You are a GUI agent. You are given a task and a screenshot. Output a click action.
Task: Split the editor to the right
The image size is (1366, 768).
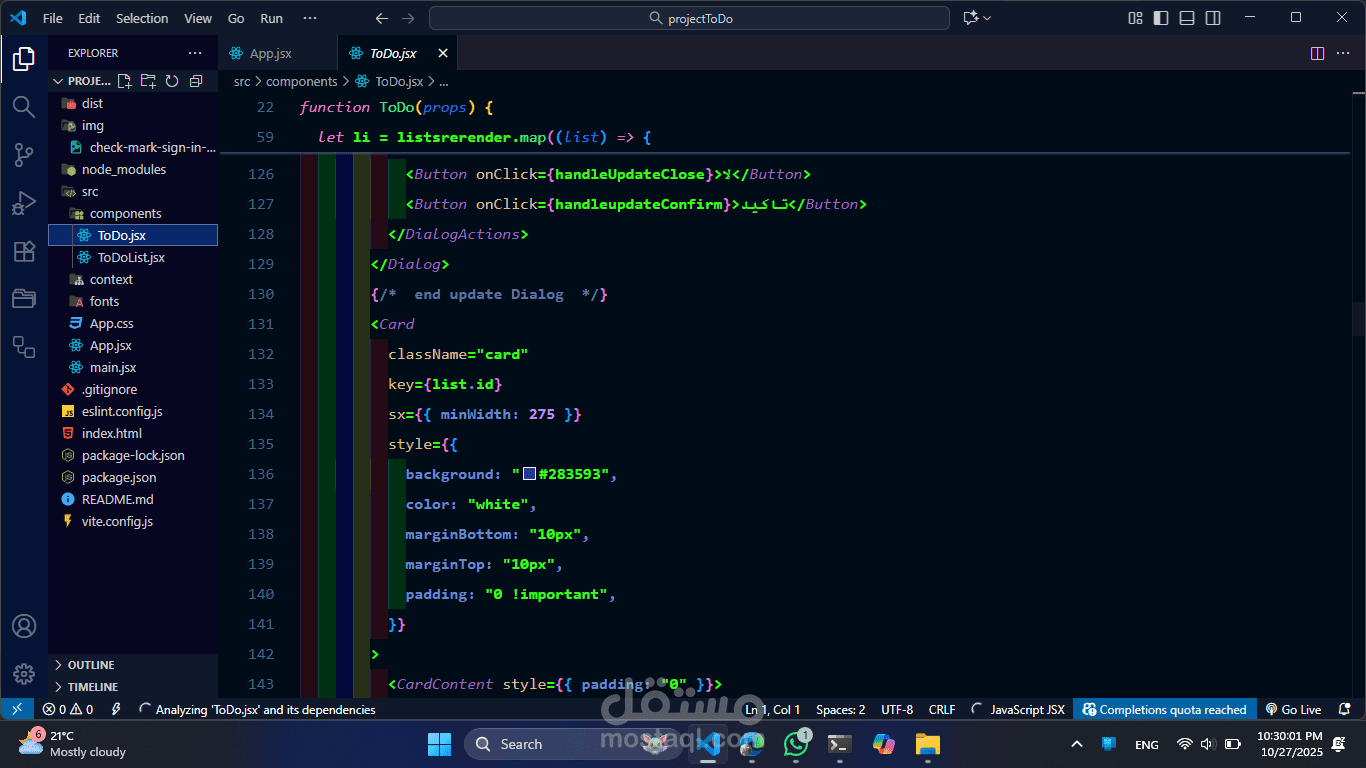[x=1317, y=53]
